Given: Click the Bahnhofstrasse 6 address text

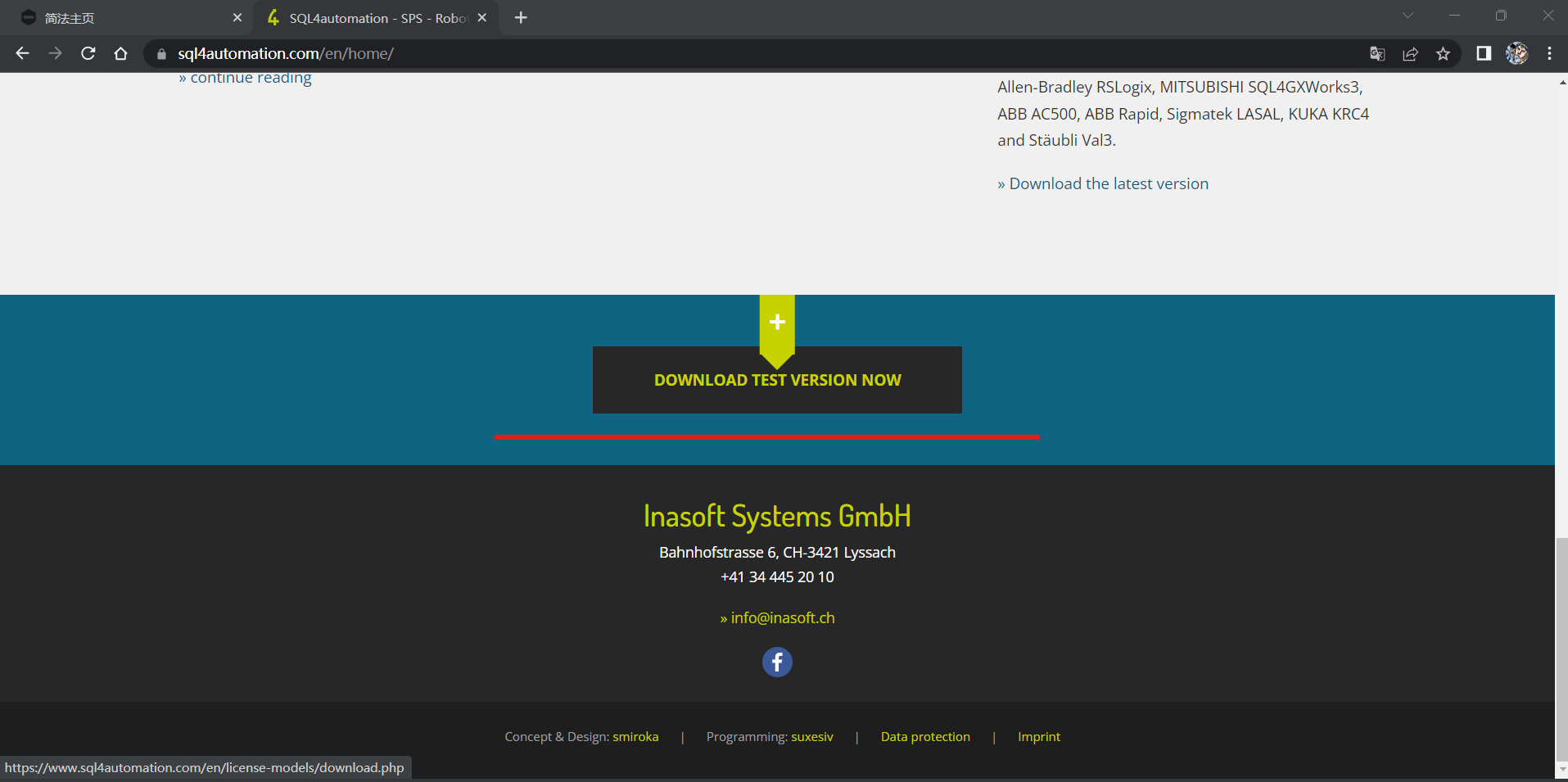Looking at the screenshot, I should 777,553.
